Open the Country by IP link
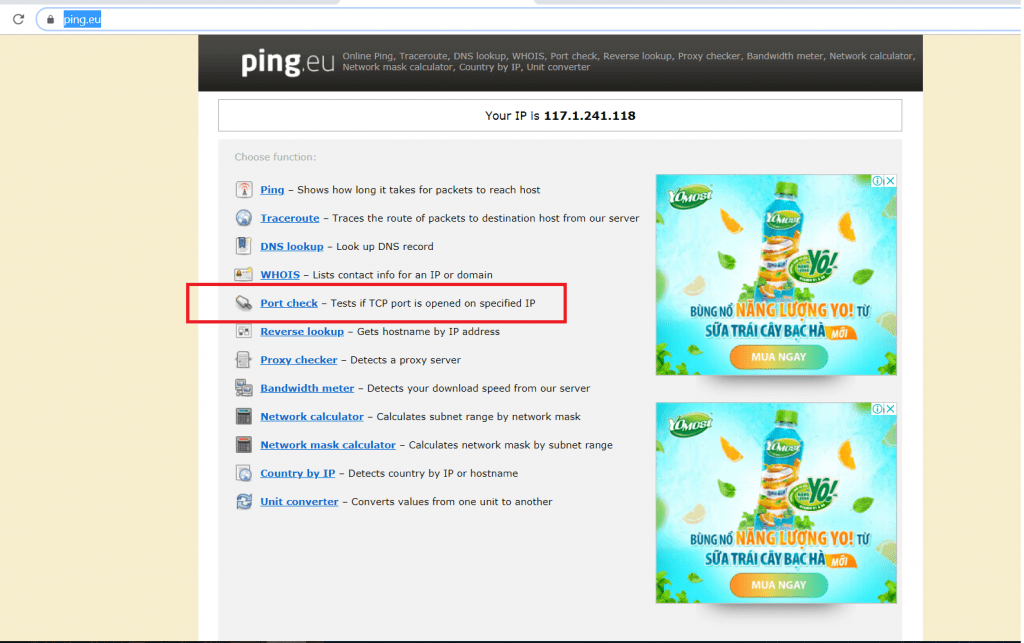Image resolution: width=1024 pixels, height=643 pixels. click(x=297, y=473)
